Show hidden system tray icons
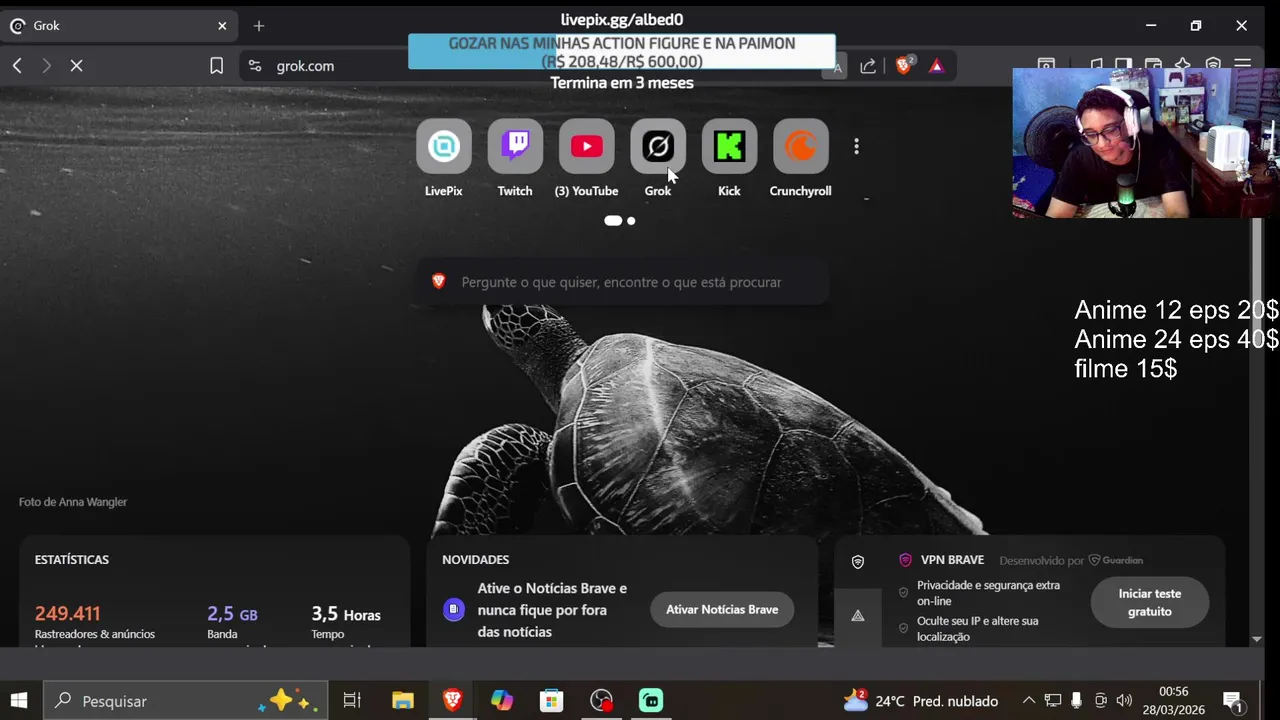Viewport: 1280px width, 720px height. pyautogui.click(x=1028, y=701)
